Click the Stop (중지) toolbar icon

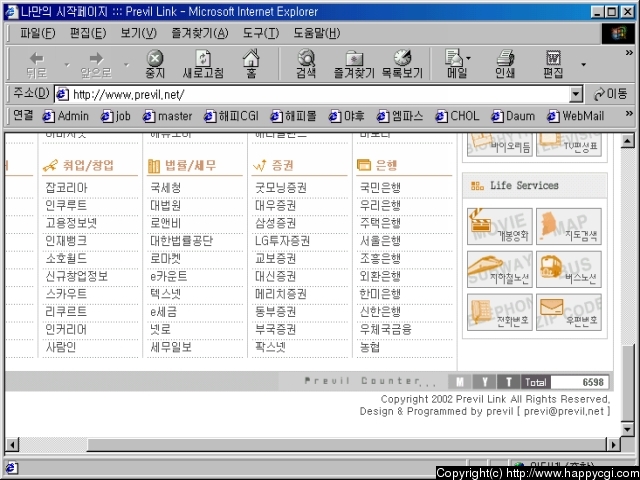(155, 64)
